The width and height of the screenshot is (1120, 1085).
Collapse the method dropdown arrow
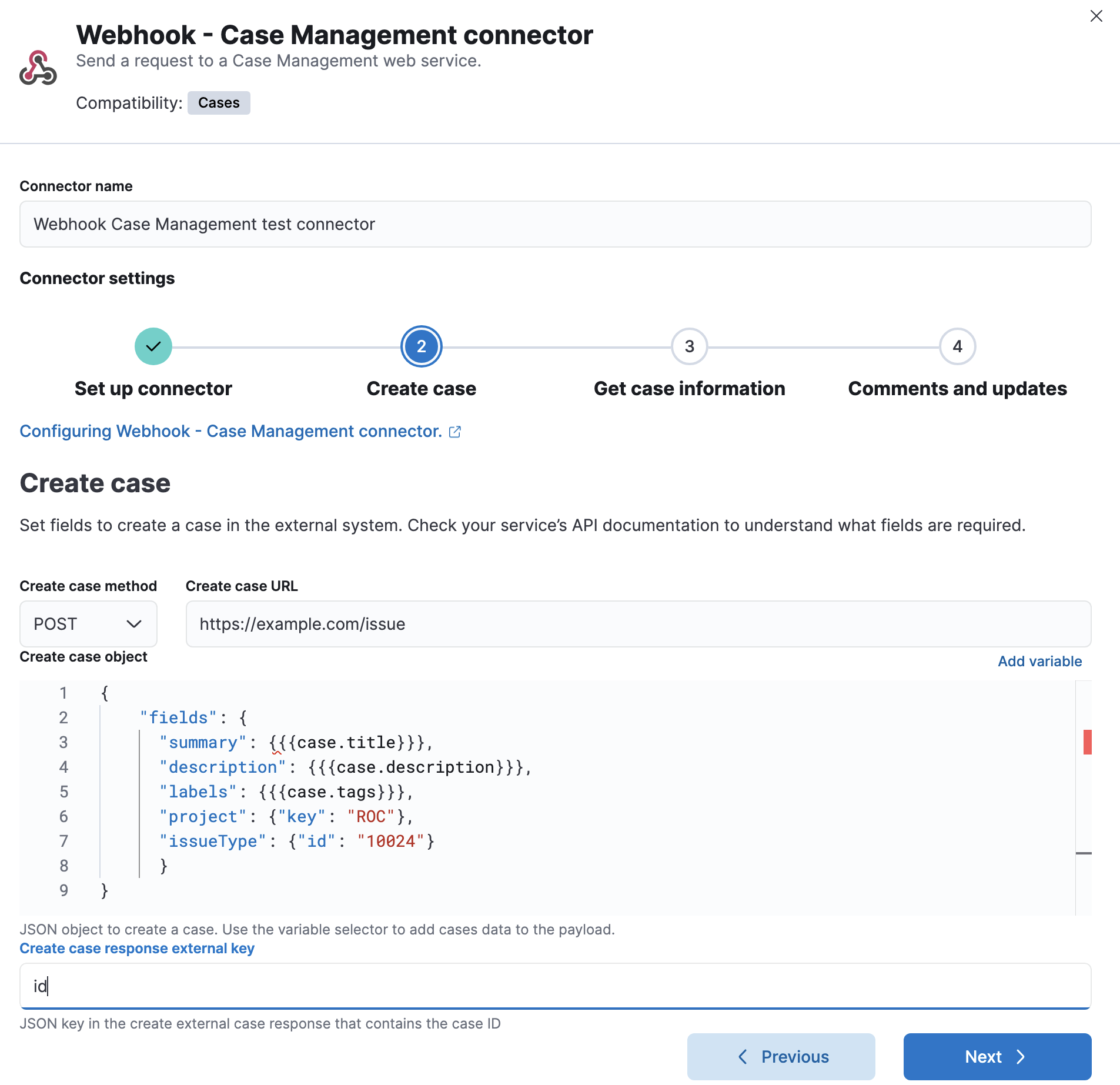click(134, 624)
